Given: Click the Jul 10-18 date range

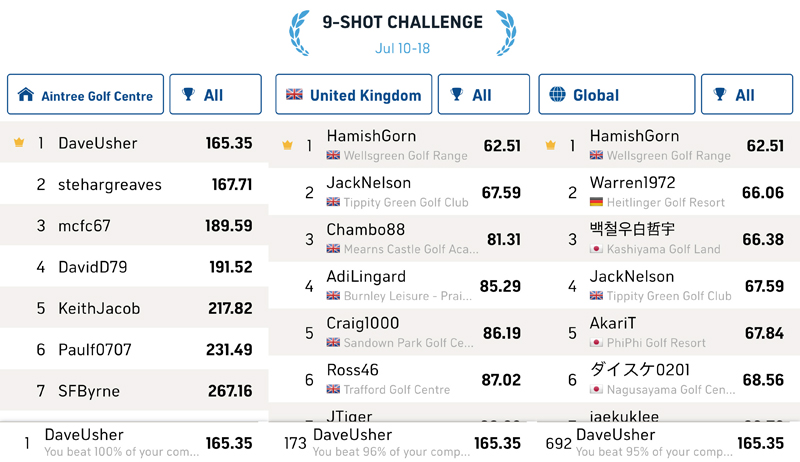Looking at the screenshot, I should click(x=403, y=48).
